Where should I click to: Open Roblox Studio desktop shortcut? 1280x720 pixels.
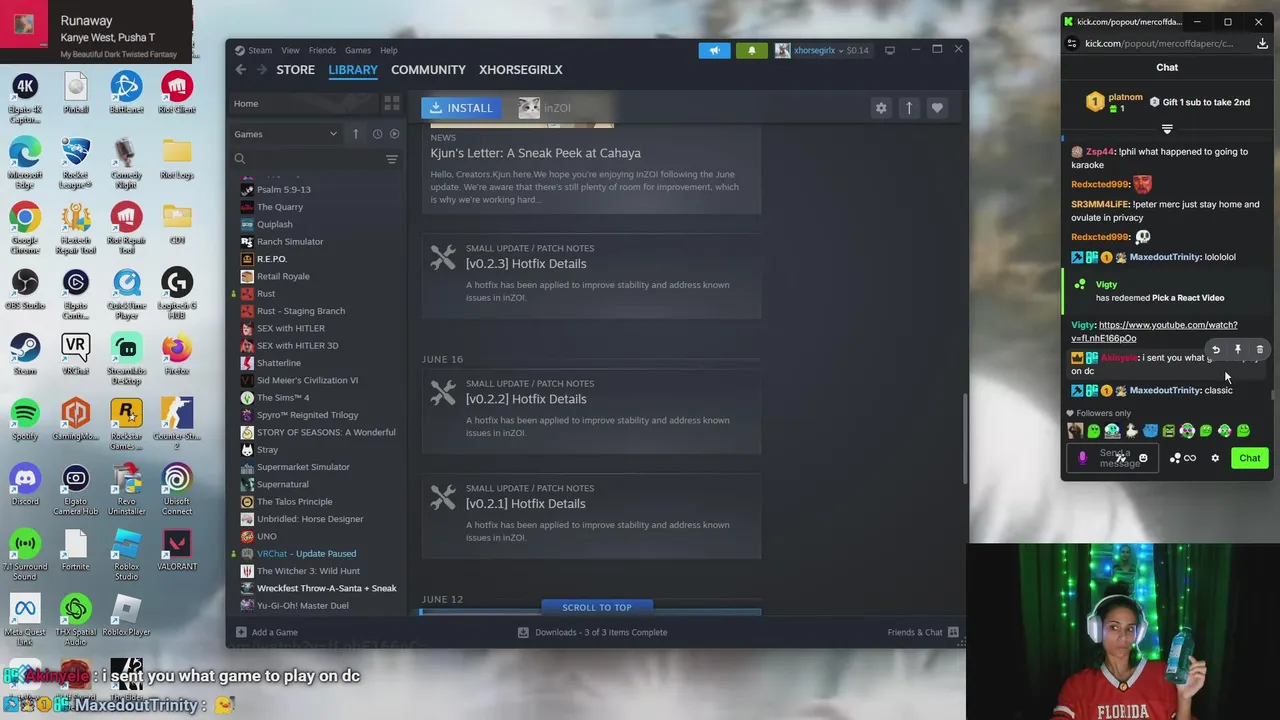pyautogui.click(x=126, y=556)
